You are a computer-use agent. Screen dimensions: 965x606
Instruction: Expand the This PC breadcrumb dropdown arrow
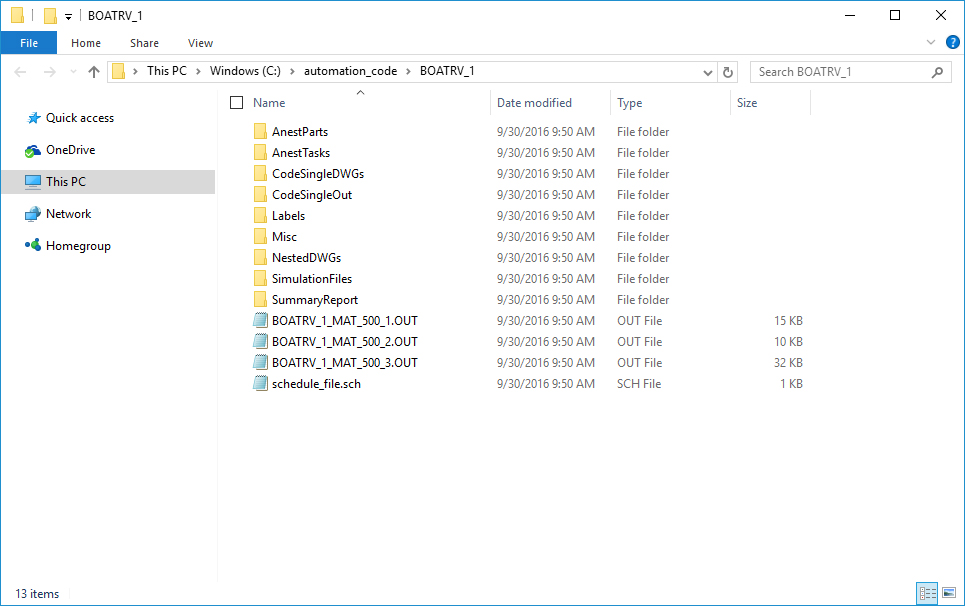point(199,71)
